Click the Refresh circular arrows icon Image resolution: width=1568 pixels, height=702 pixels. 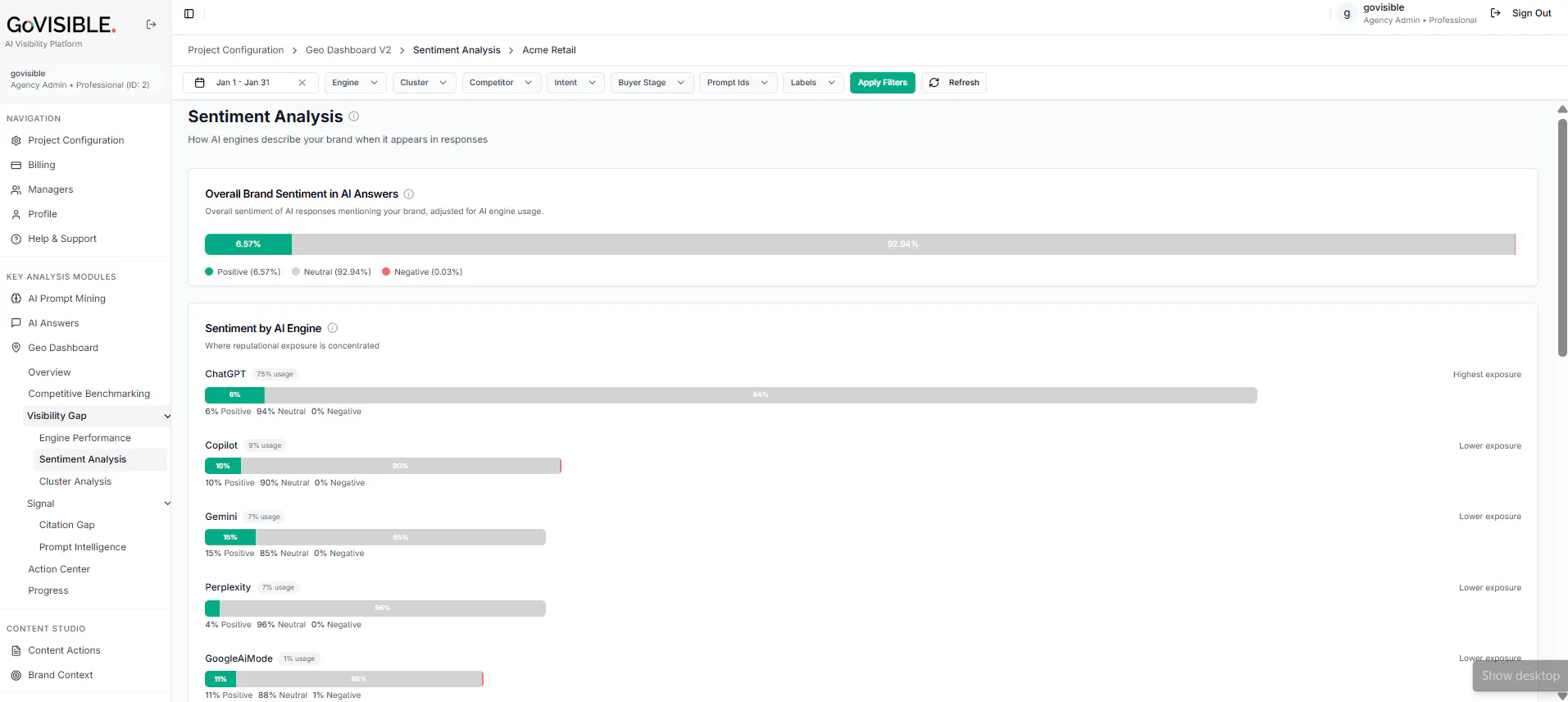[934, 83]
